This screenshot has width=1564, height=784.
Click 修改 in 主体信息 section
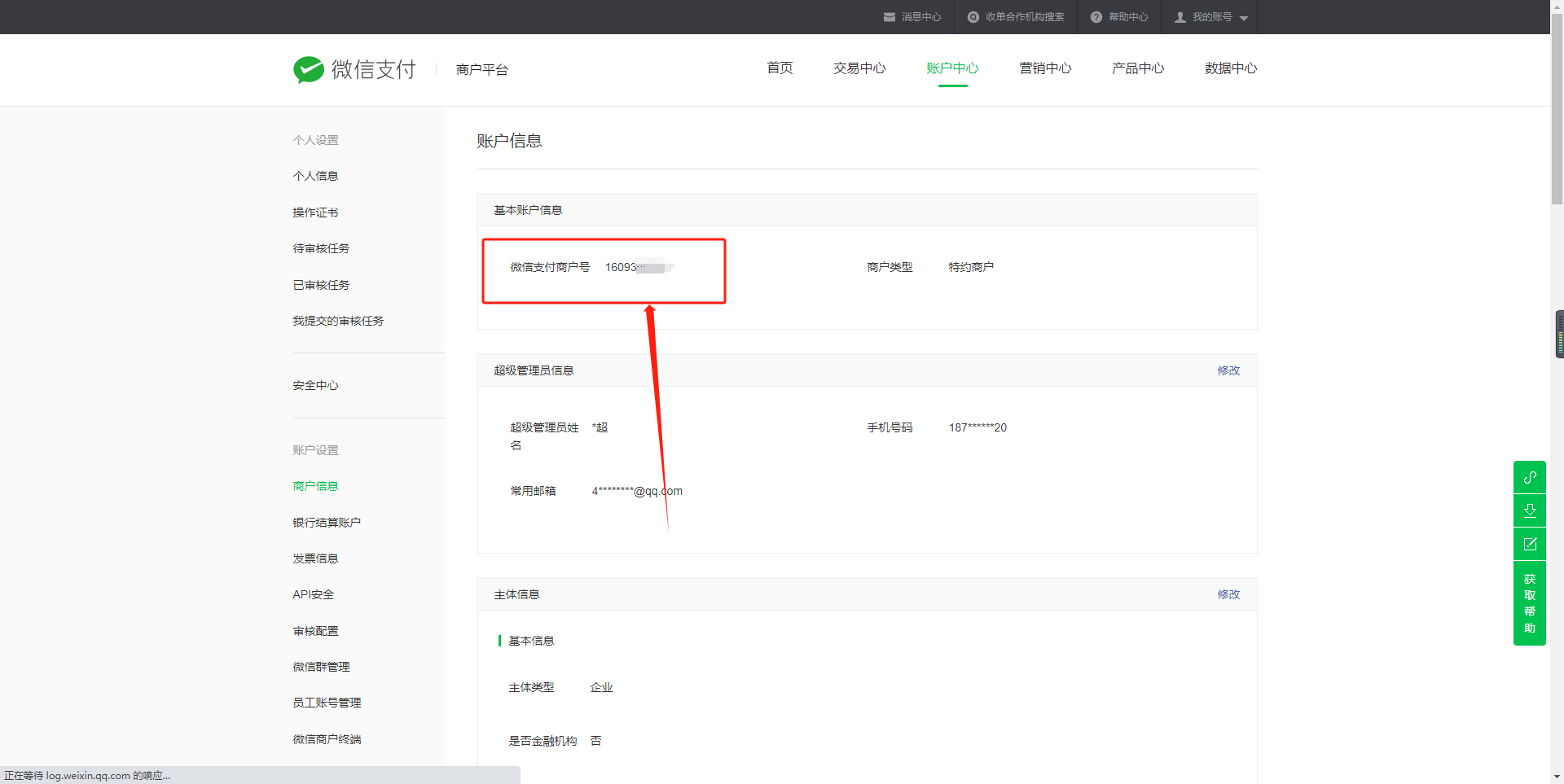coord(1228,594)
